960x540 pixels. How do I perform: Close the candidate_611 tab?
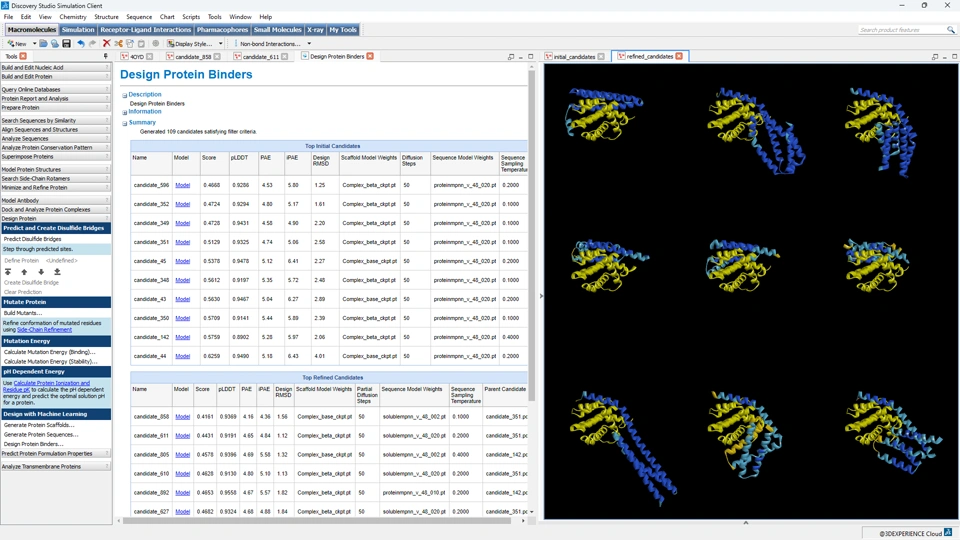pos(285,56)
